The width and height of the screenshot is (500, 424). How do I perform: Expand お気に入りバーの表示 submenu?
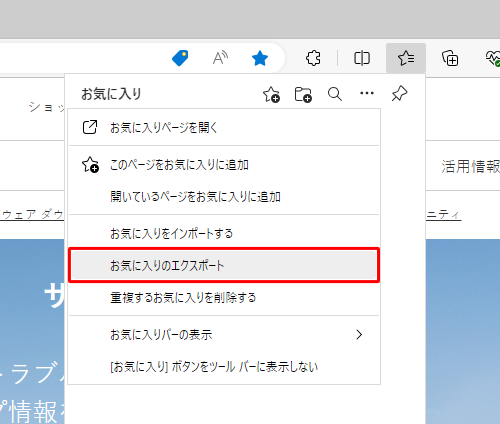pos(224,334)
